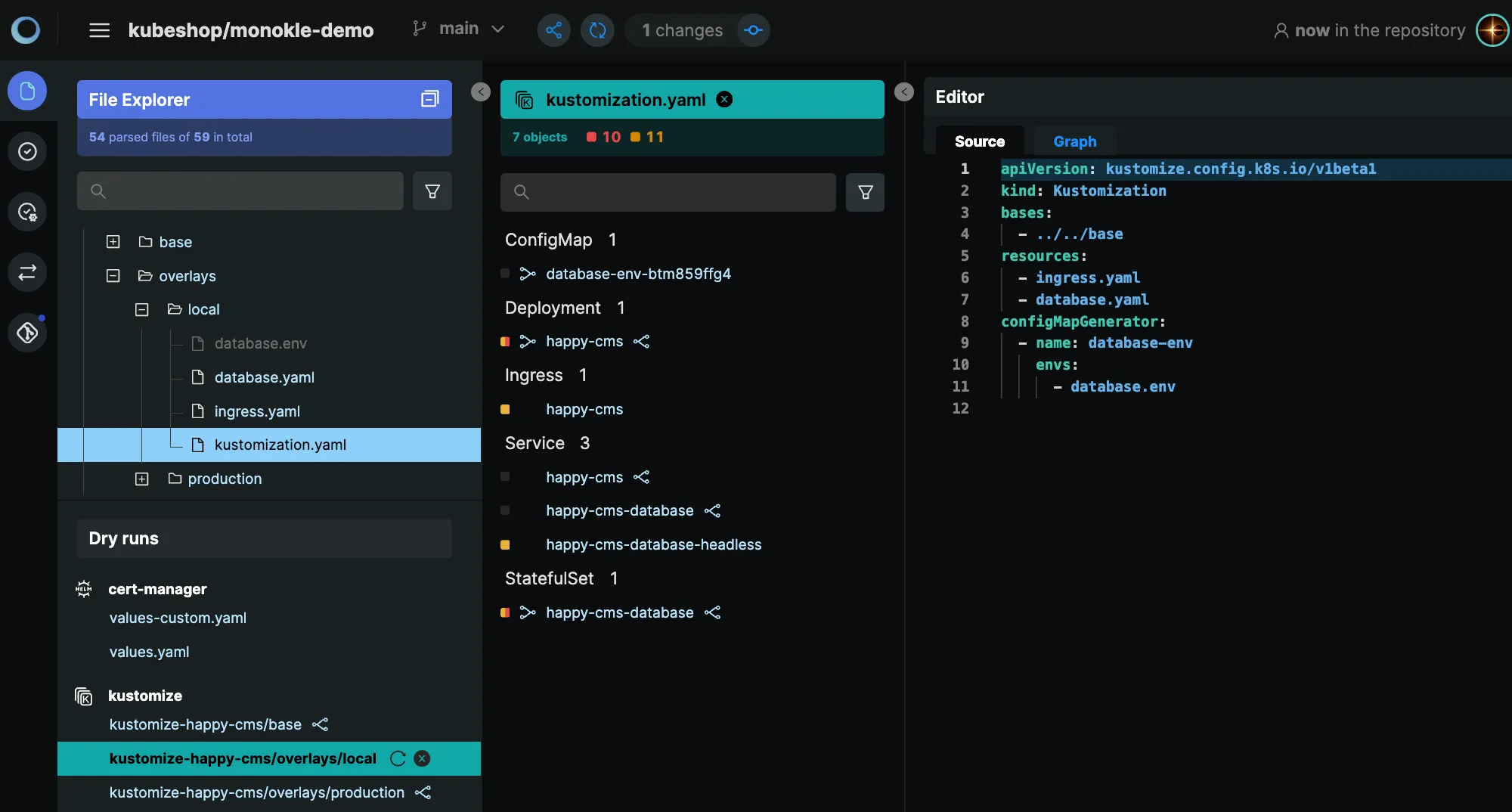This screenshot has height=812, width=1512.
Task: Select the happy-cms Service resource
Action: click(x=584, y=478)
